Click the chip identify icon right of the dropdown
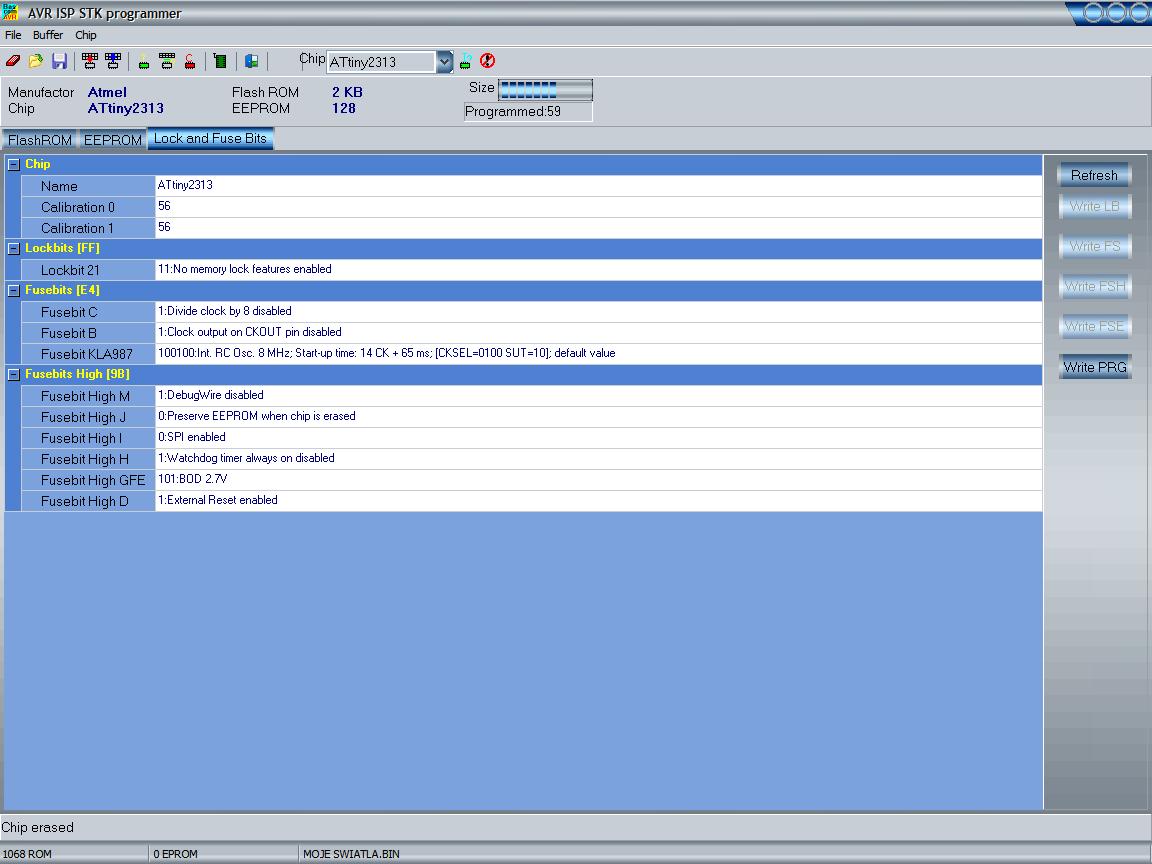The height and width of the screenshot is (864, 1152). click(x=465, y=61)
